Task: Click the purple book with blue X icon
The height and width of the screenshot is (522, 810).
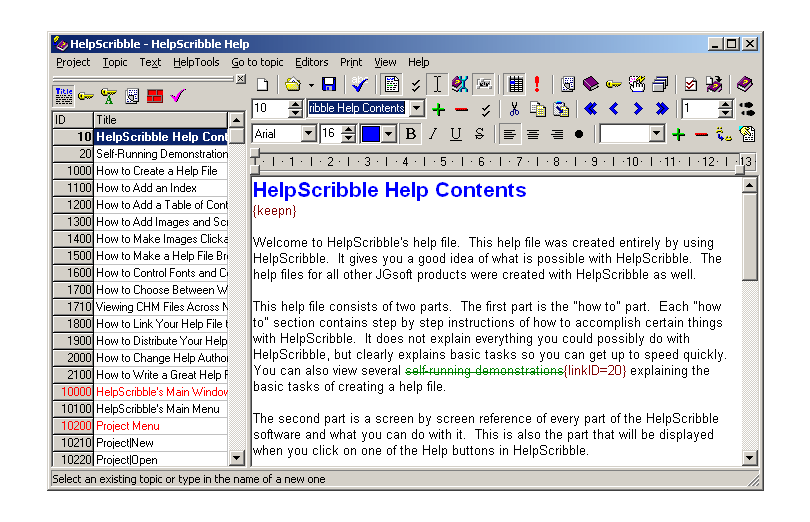Action: pyautogui.click(x=459, y=84)
